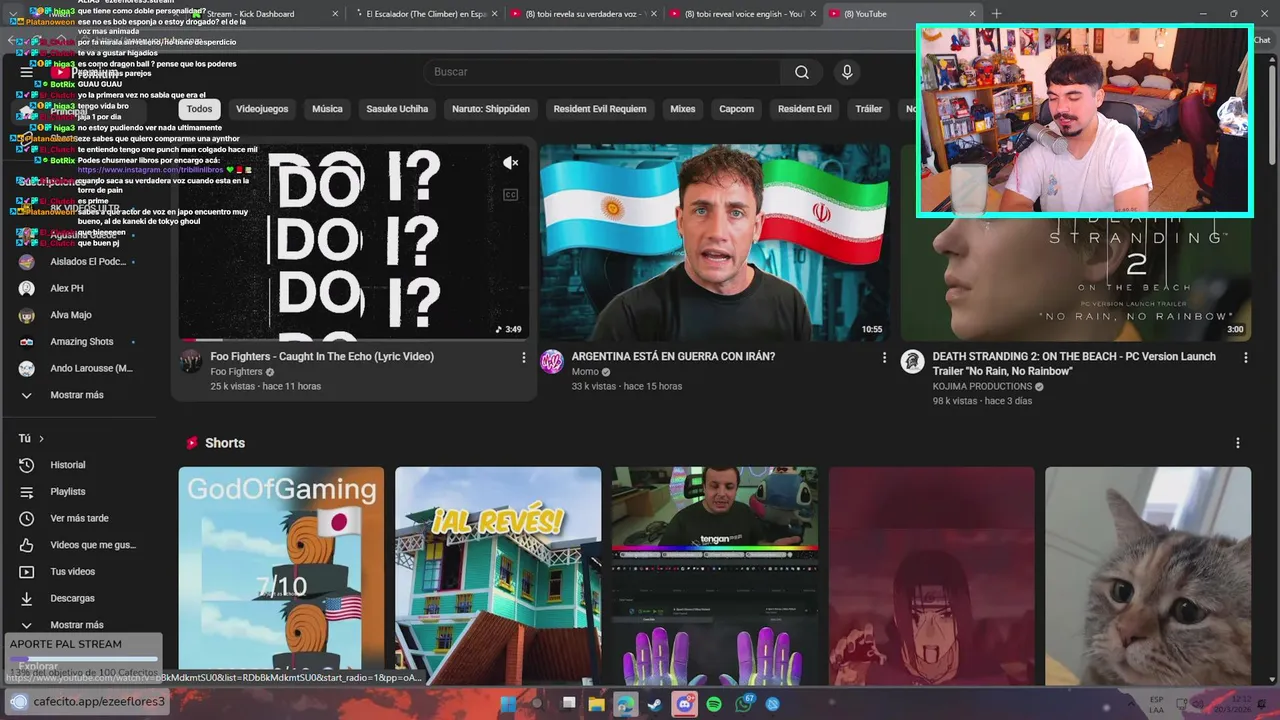1280x720 pixels.
Task: Open ARGENTINA ESTÁ EN GUERRA CON IRÁN title
Action: tap(673, 356)
